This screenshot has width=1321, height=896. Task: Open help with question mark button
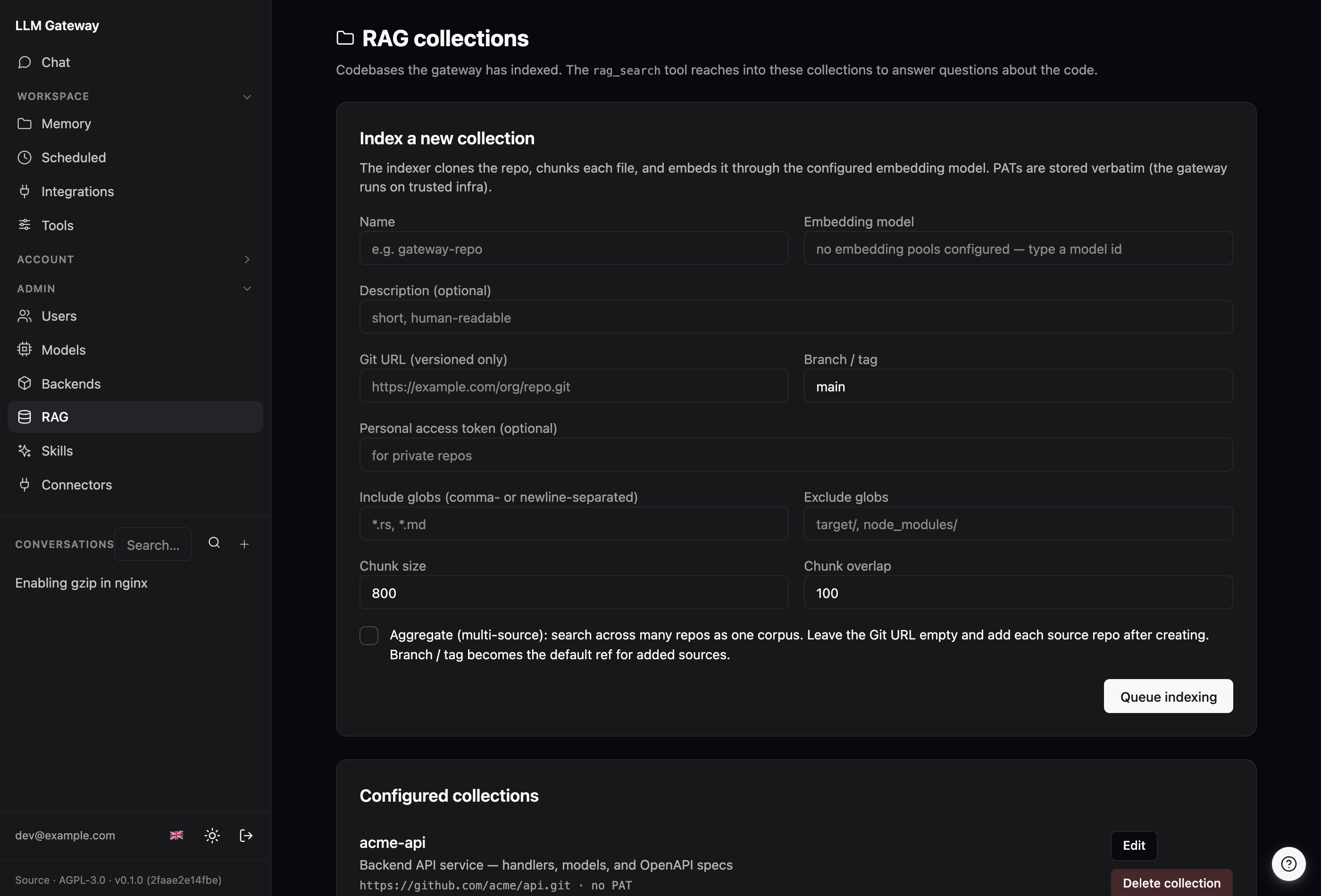(1288, 863)
